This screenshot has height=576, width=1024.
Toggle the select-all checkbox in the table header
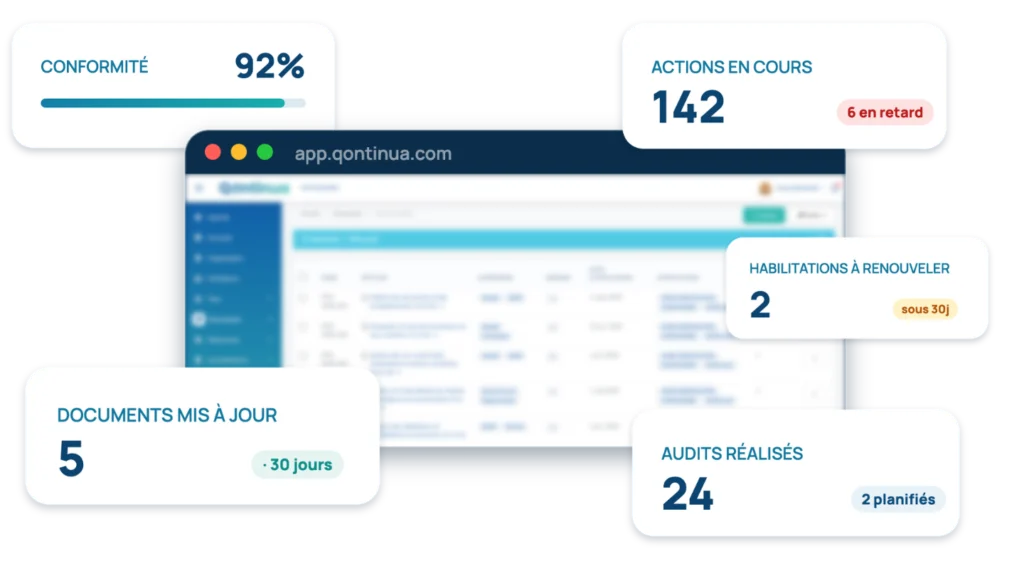[x=302, y=277]
